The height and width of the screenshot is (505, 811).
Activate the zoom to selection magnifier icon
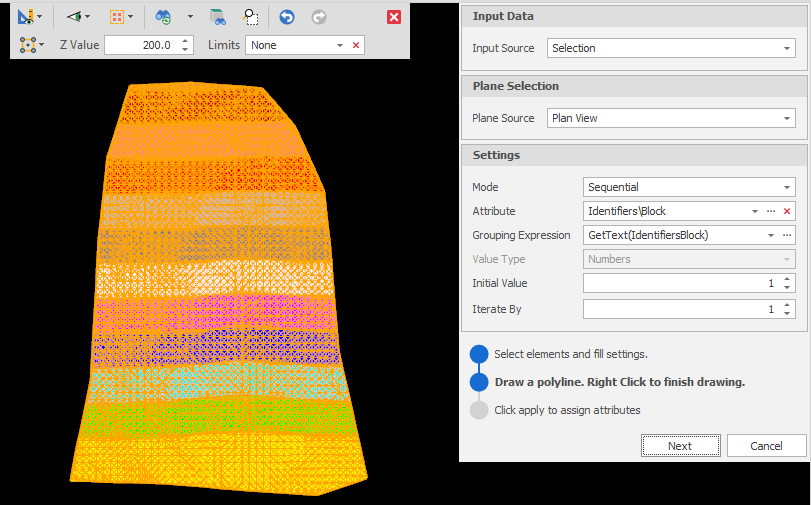point(252,17)
